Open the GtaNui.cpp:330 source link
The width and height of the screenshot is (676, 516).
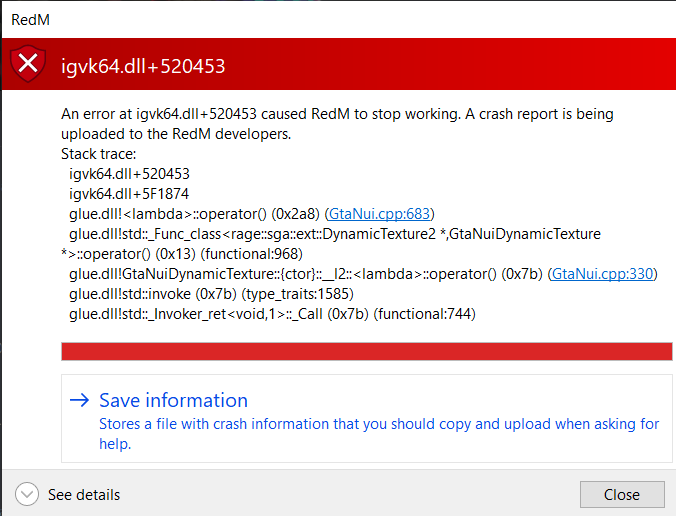coord(604,273)
